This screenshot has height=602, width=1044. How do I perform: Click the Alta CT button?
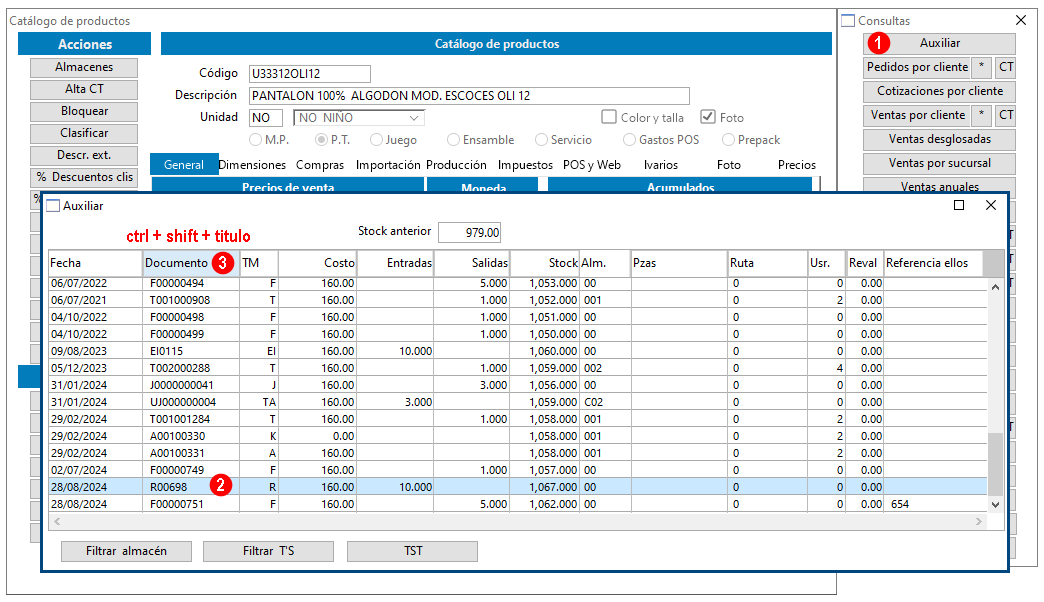point(84,89)
